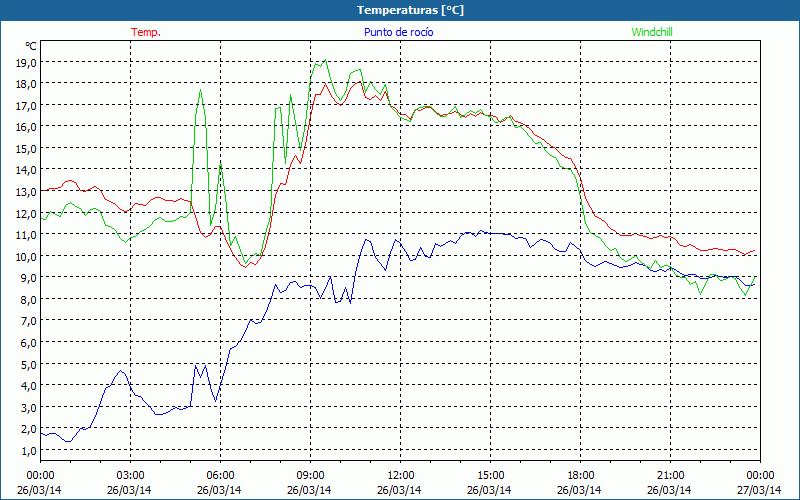Click the green Windchill legend label
Image resolution: width=800 pixels, height=500 pixels.
click(x=652, y=32)
